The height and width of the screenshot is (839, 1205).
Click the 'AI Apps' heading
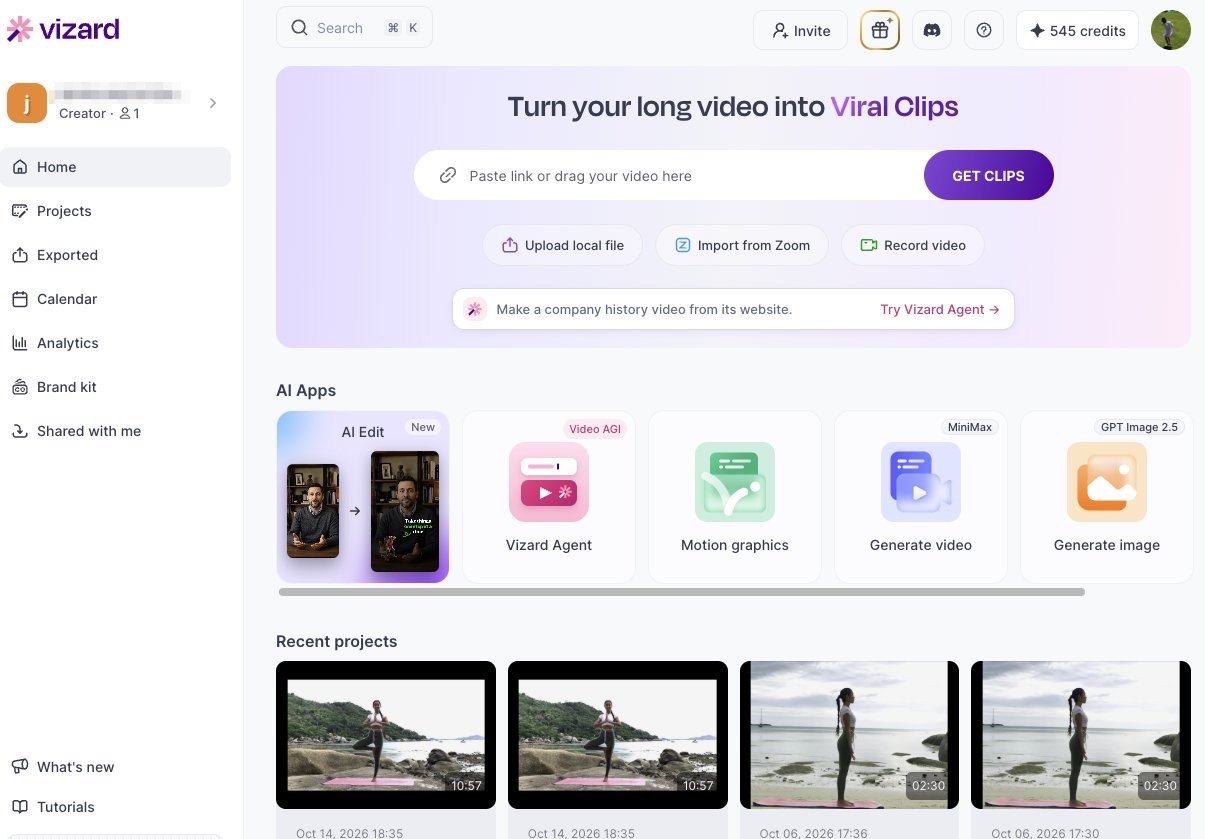306,390
